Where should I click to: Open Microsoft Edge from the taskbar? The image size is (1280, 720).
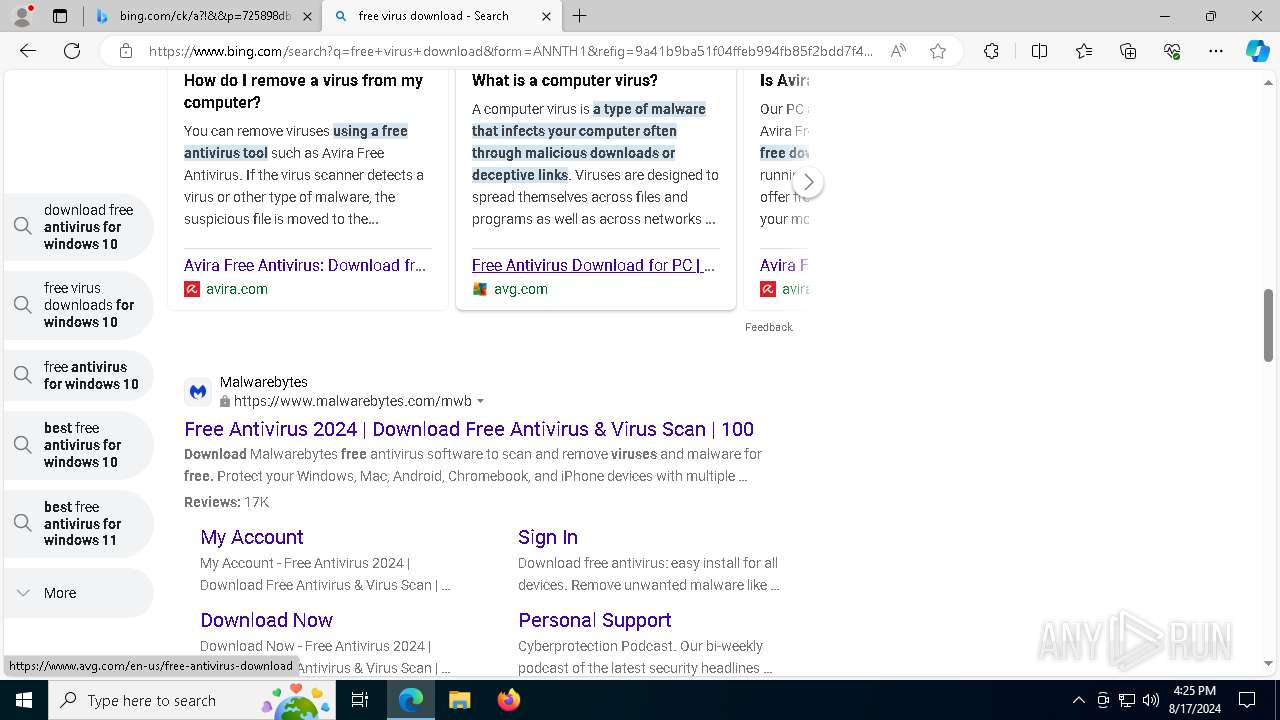411,700
